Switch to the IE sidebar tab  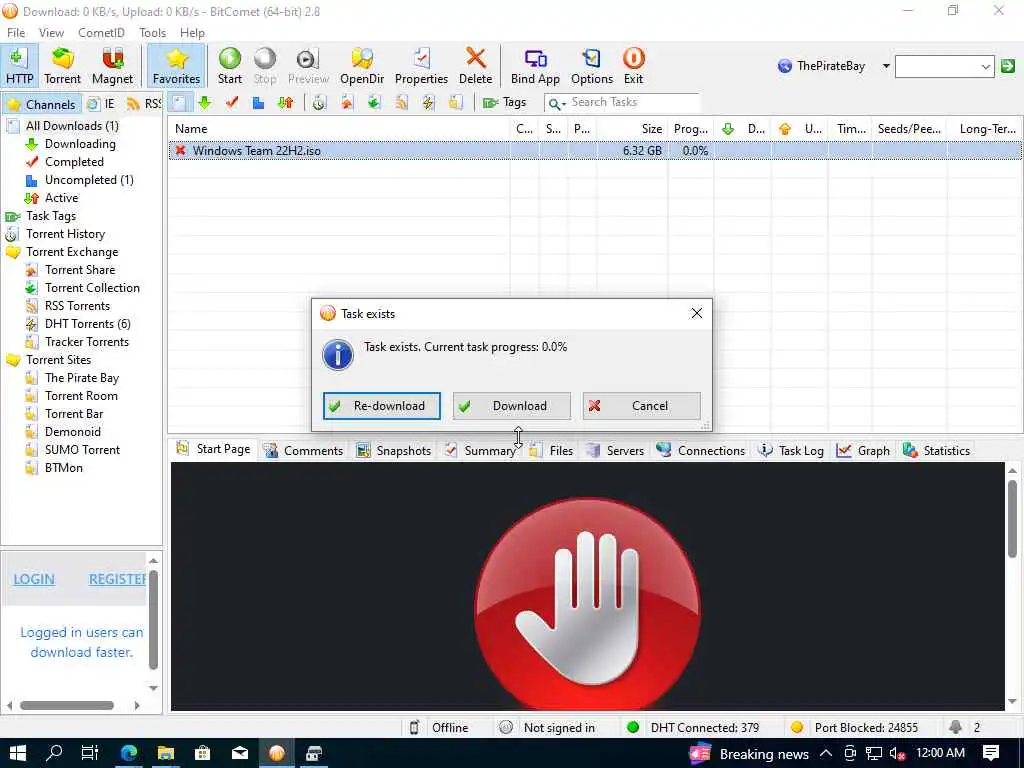tap(102, 104)
